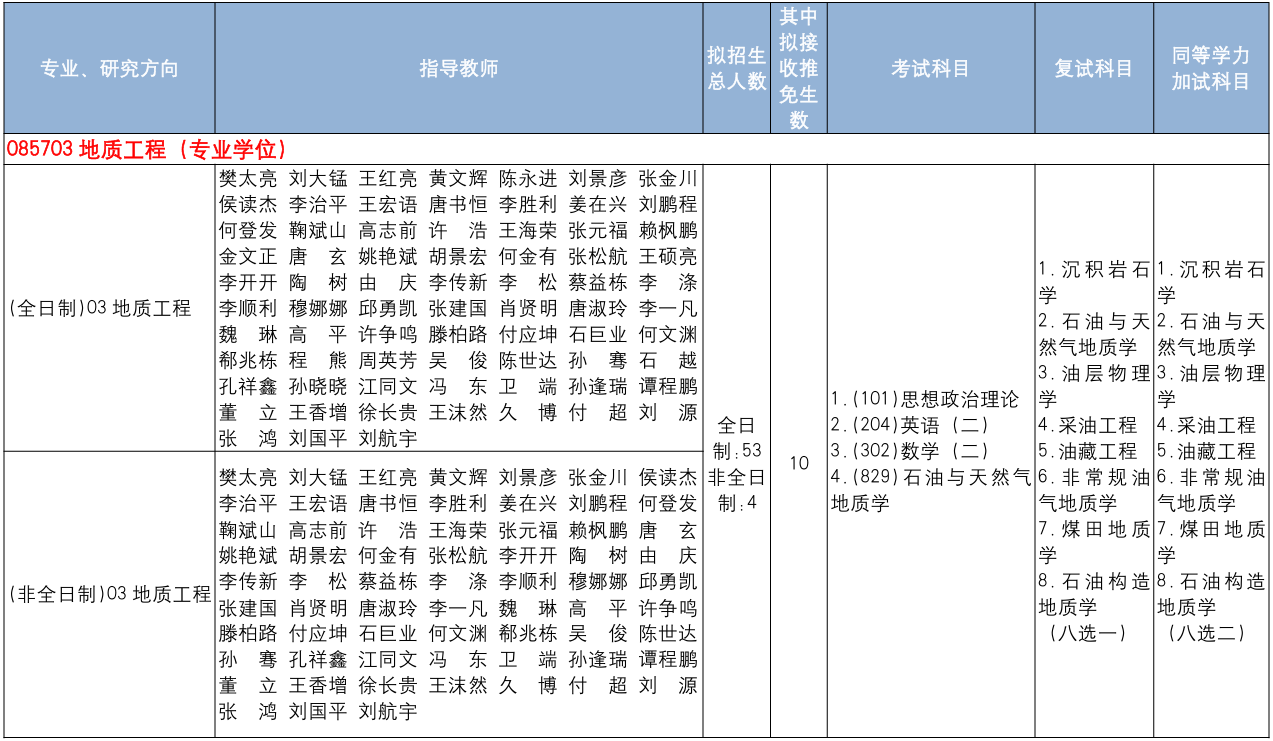Select advisor name 金文正
Viewport: 1273px width, 741px height.
click(248, 257)
